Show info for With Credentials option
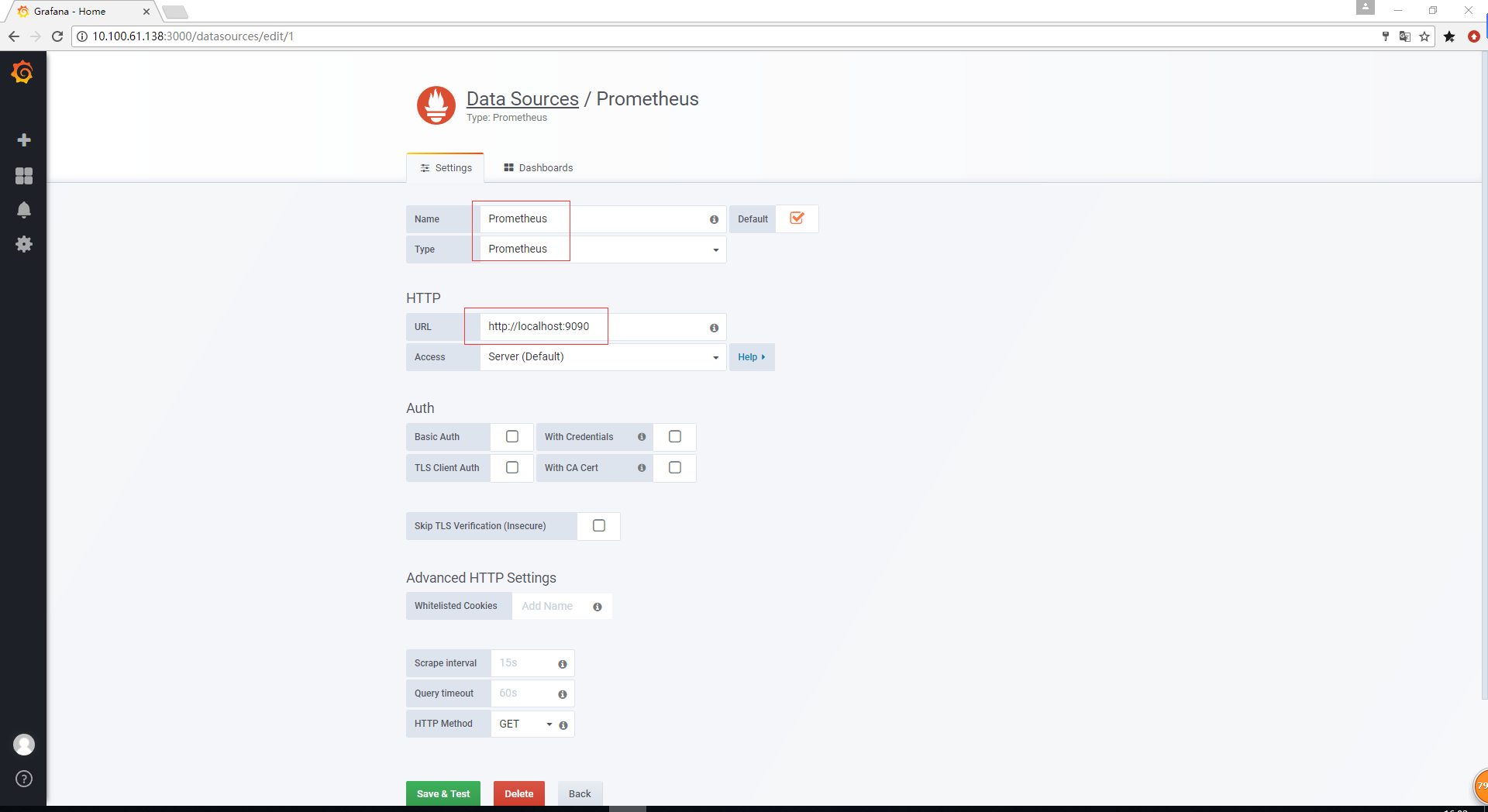This screenshot has height=812, width=1488. point(642,437)
